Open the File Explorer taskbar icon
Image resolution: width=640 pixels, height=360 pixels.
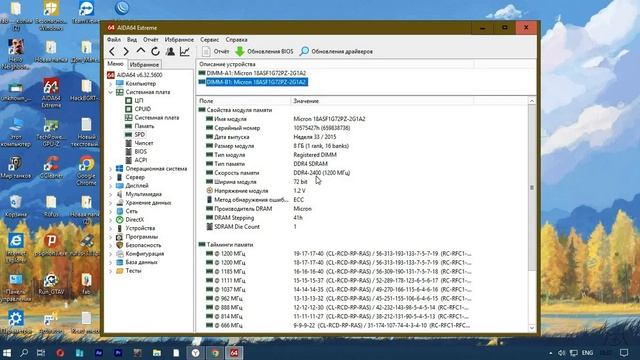pyautogui.click(x=157, y=353)
